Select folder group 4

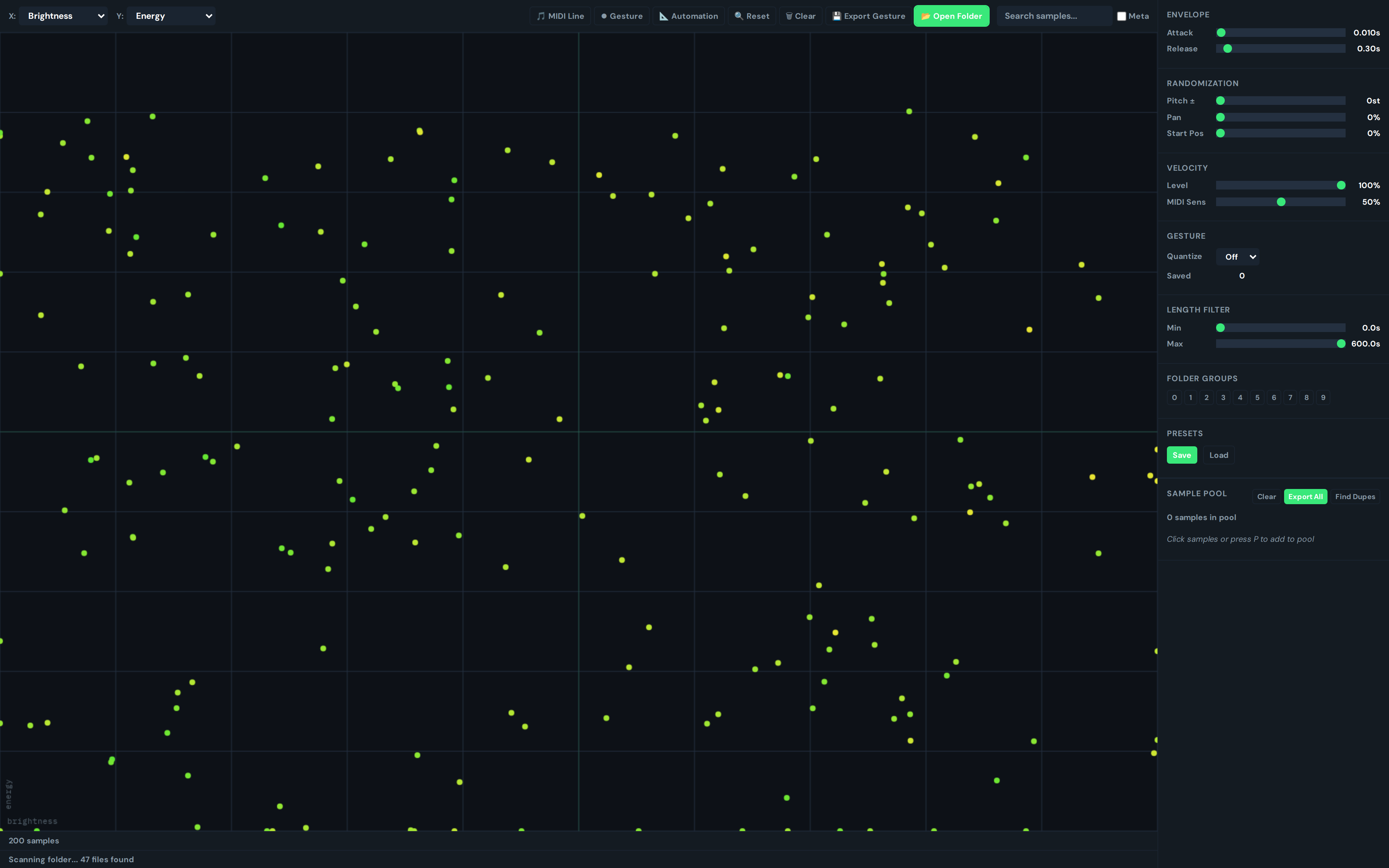pos(1240,397)
